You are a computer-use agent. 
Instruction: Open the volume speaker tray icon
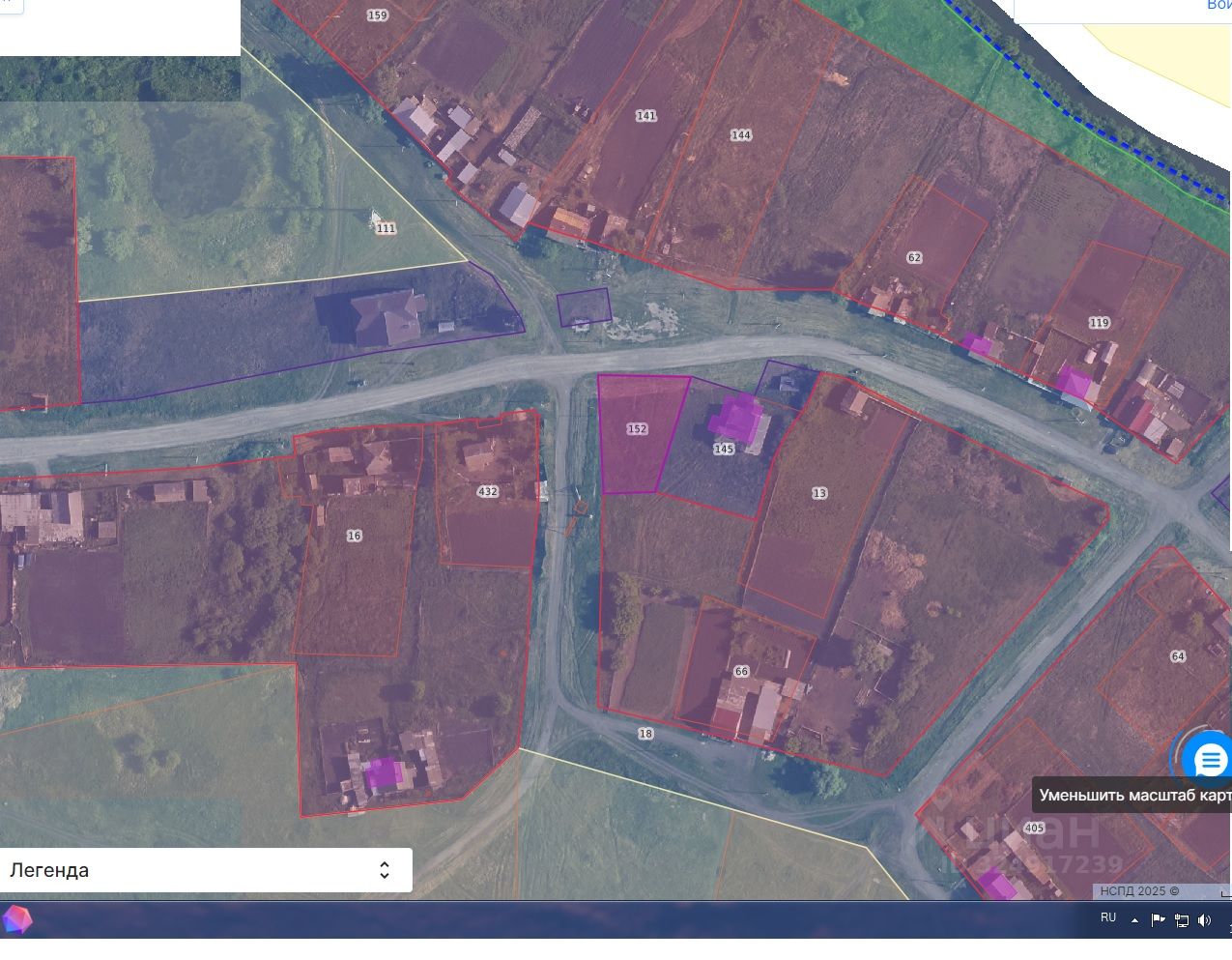pos(1204,920)
